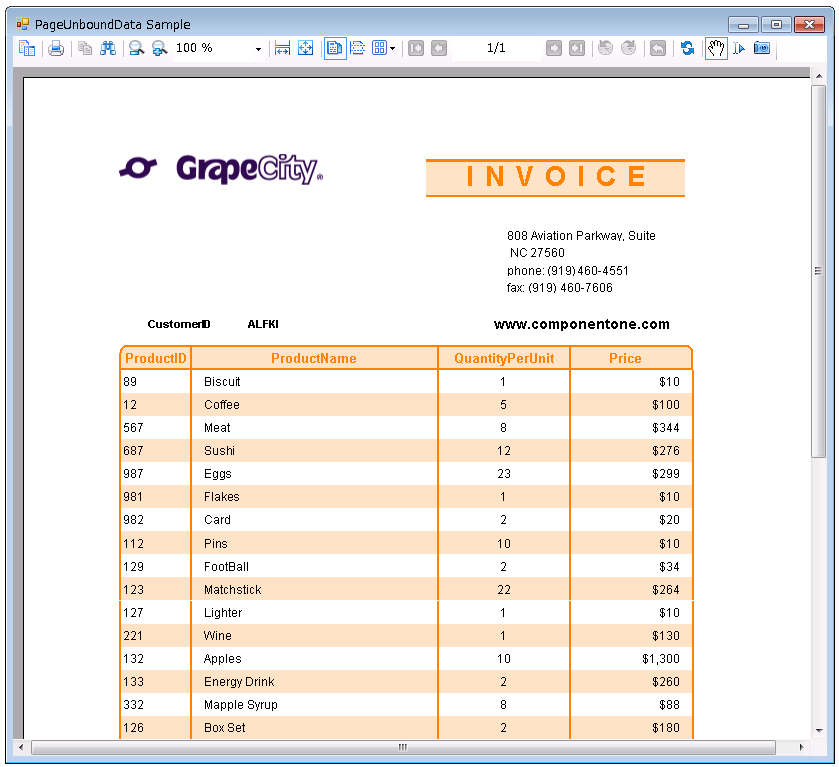Refresh the document preview
The height and width of the screenshot is (767, 839).
pos(688,48)
